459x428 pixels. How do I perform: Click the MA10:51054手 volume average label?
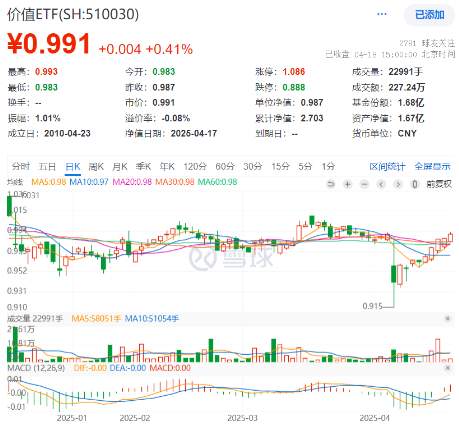pyautogui.click(x=152, y=319)
